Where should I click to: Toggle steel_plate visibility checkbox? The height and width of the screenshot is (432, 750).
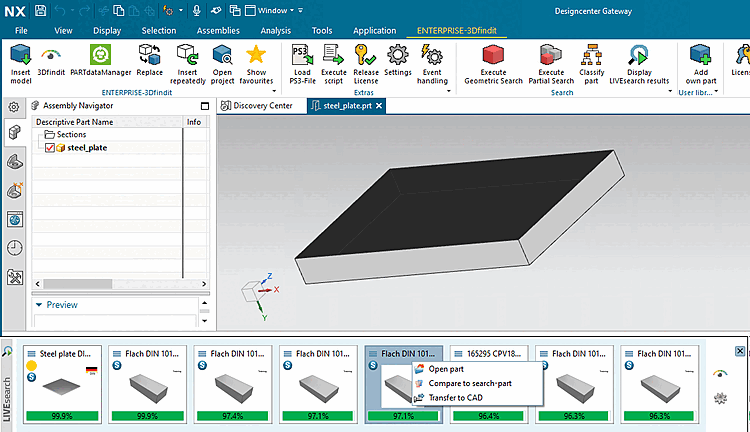coord(49,148)
